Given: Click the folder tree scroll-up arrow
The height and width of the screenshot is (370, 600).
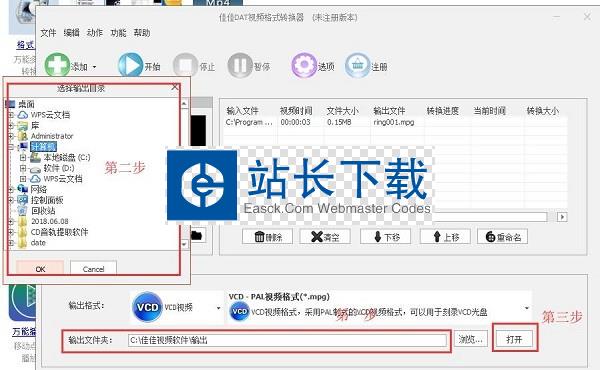Looking at the screenshot, I should [184, 104].
